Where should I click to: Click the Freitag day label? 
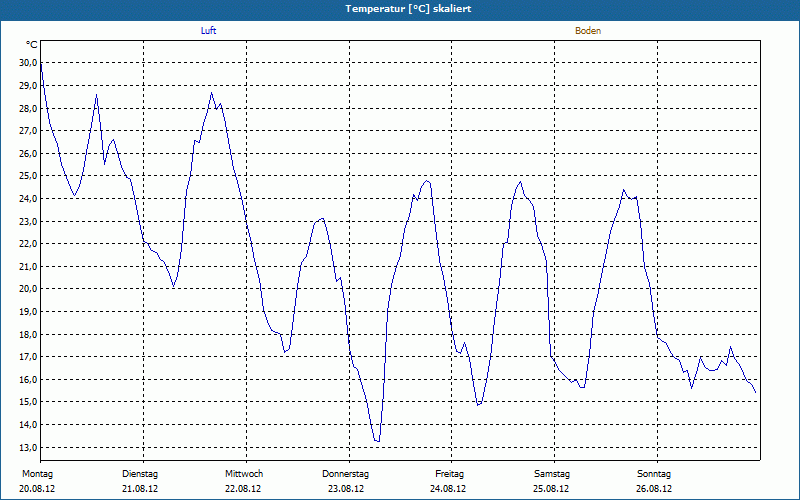pos(449,474)
